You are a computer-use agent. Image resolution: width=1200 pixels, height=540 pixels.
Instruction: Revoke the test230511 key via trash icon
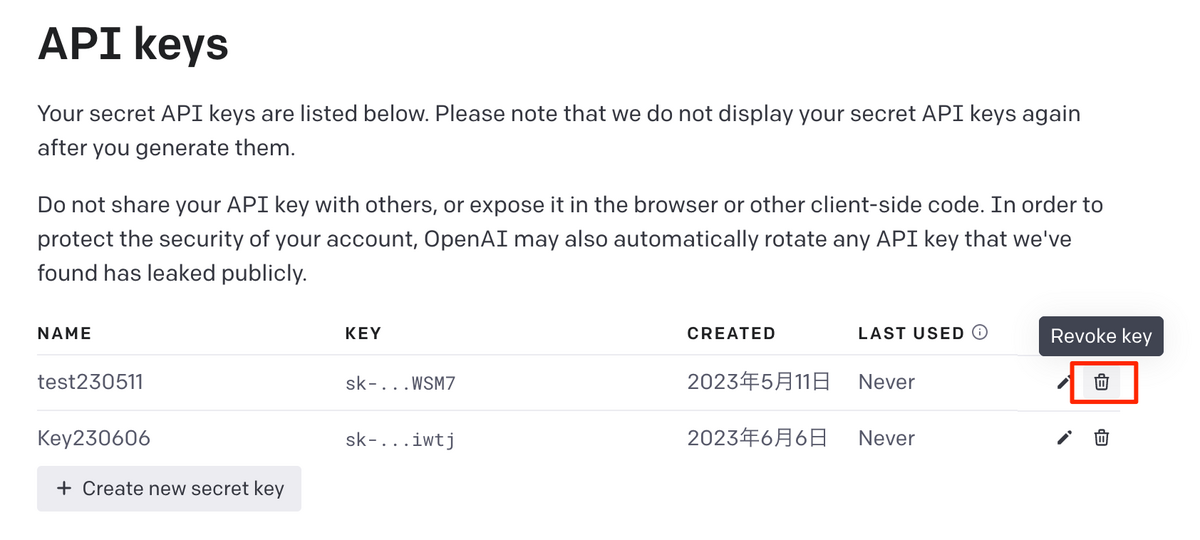(x=1101, y=382)
